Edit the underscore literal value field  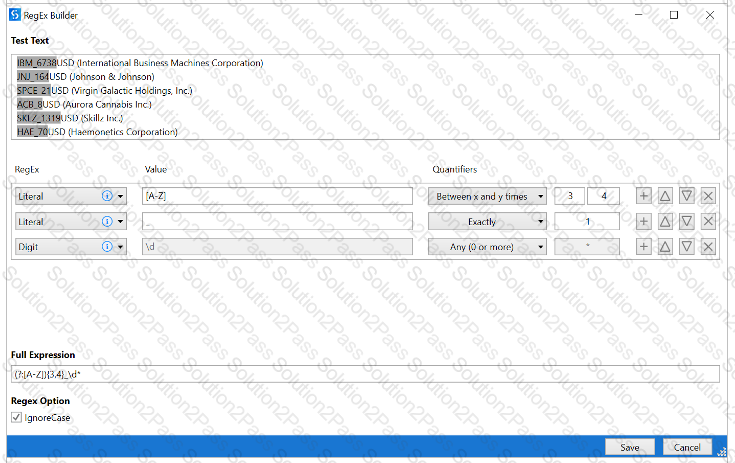277,221
